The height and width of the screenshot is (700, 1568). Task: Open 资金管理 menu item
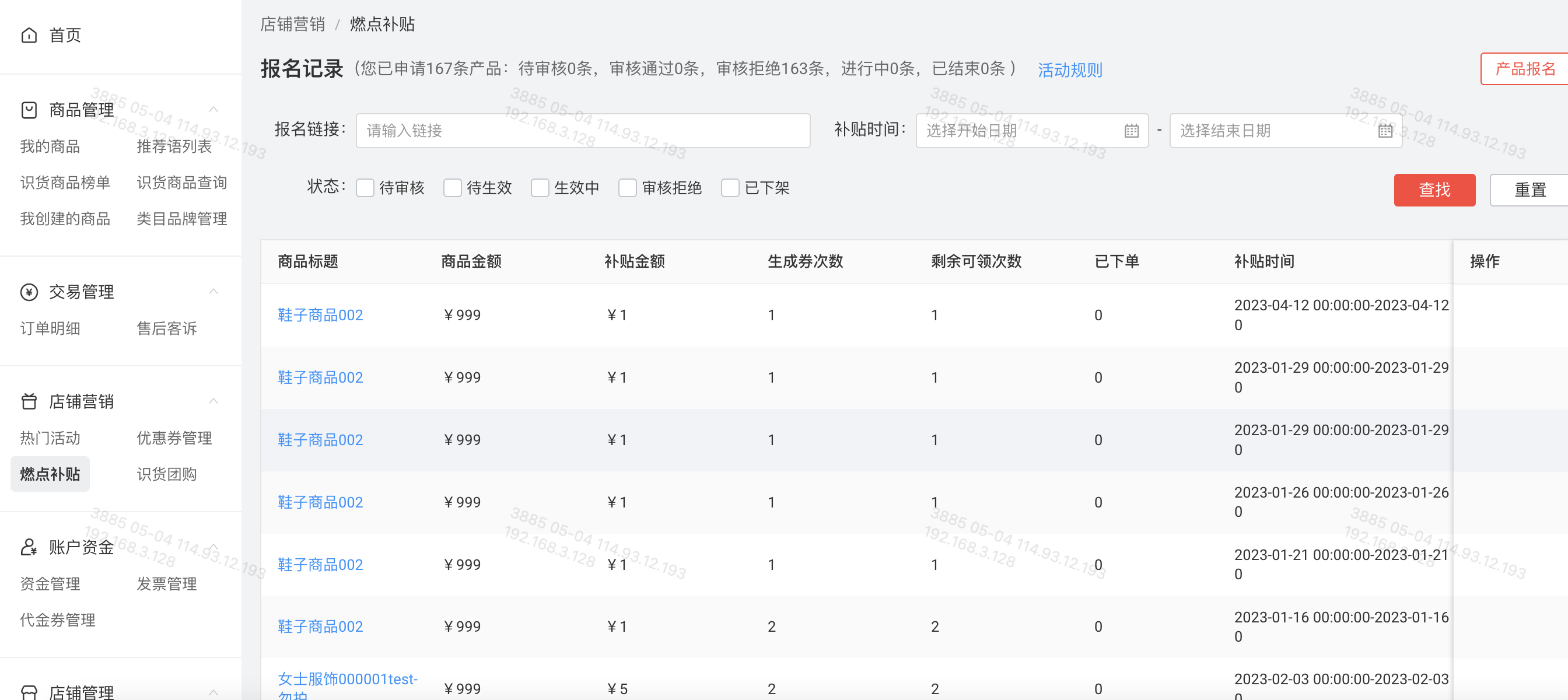[50, 584]
